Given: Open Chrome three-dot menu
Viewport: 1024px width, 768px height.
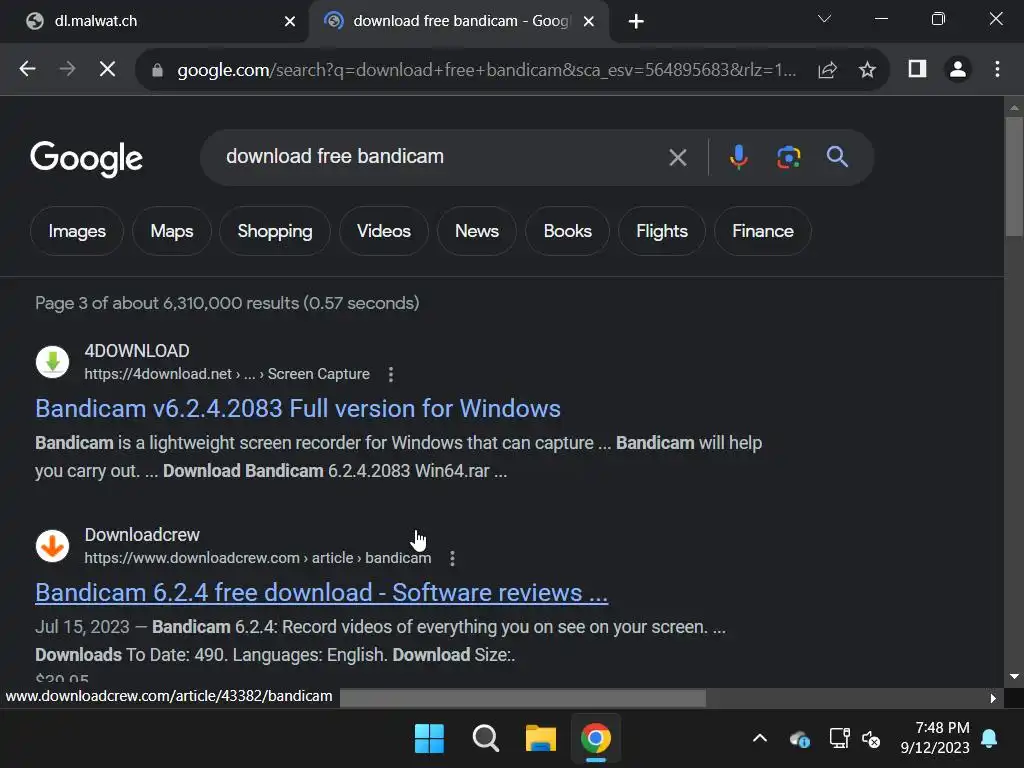Looking at the screenshot, I should pyautogui.click(x=997, y=69).
